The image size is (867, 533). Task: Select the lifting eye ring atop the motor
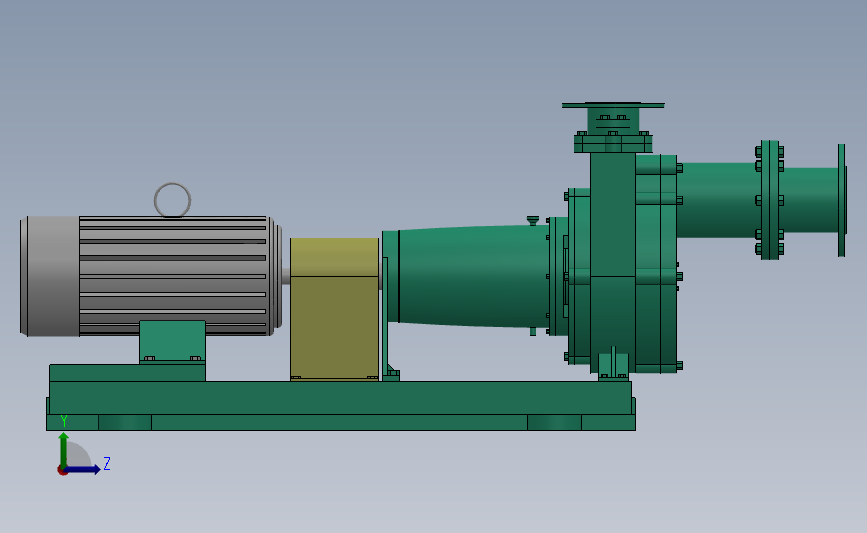tap(173, 200)
